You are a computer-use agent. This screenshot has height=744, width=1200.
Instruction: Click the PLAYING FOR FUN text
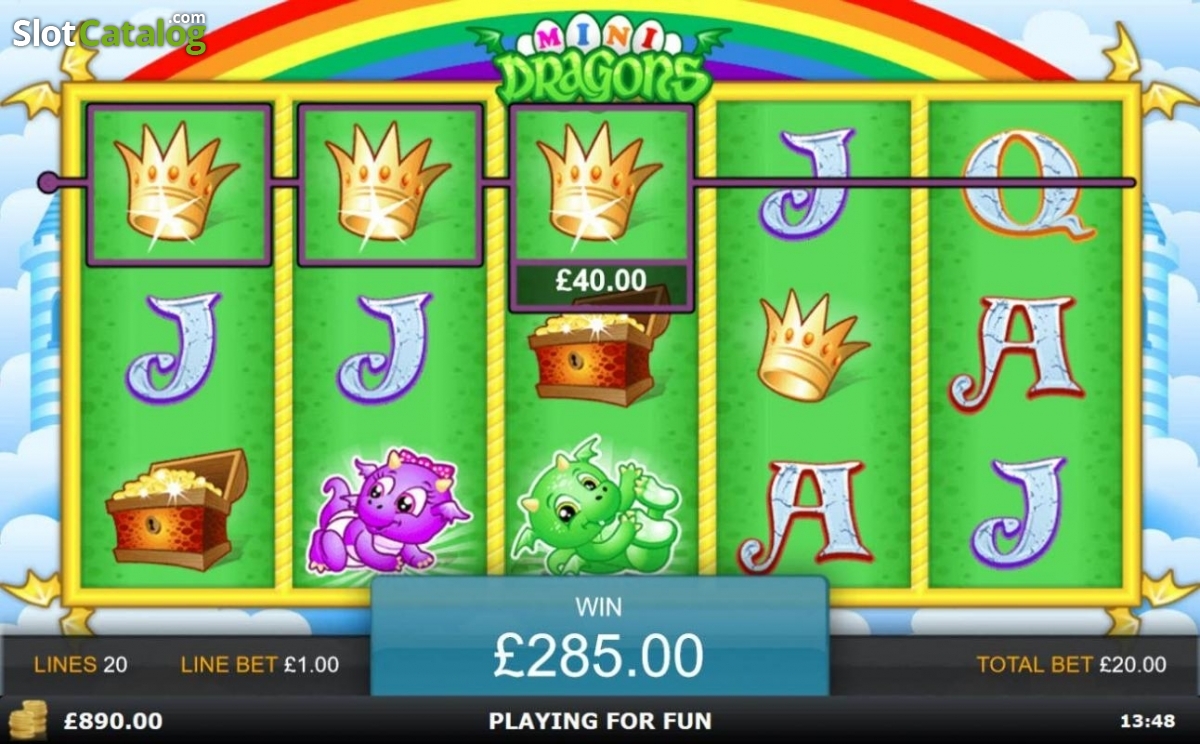600,721
